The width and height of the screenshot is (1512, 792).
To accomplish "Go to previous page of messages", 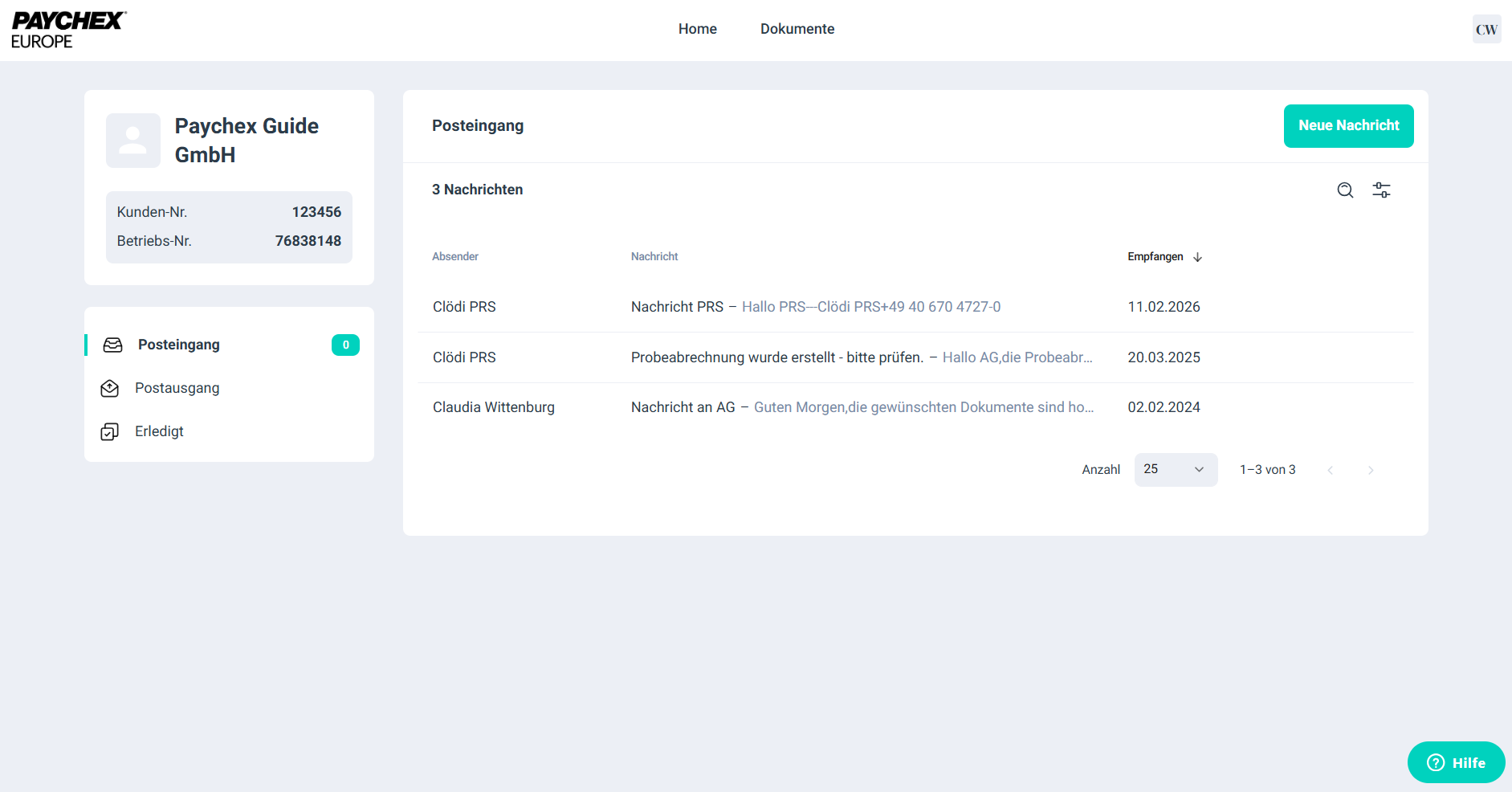I will 1331,470.
